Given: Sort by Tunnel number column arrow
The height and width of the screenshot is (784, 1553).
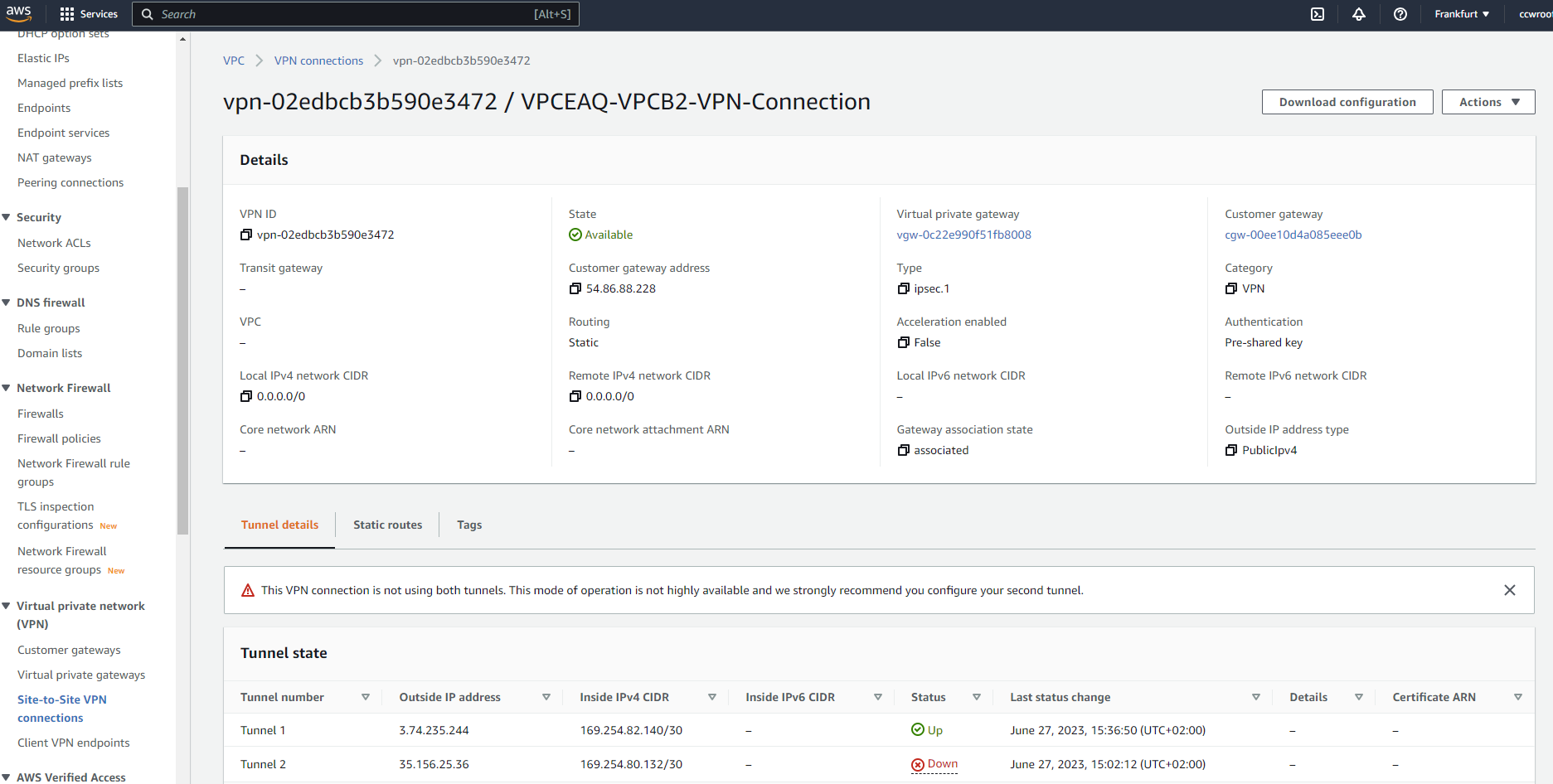Looking at the screenshot, I should (x=366, y=698).
